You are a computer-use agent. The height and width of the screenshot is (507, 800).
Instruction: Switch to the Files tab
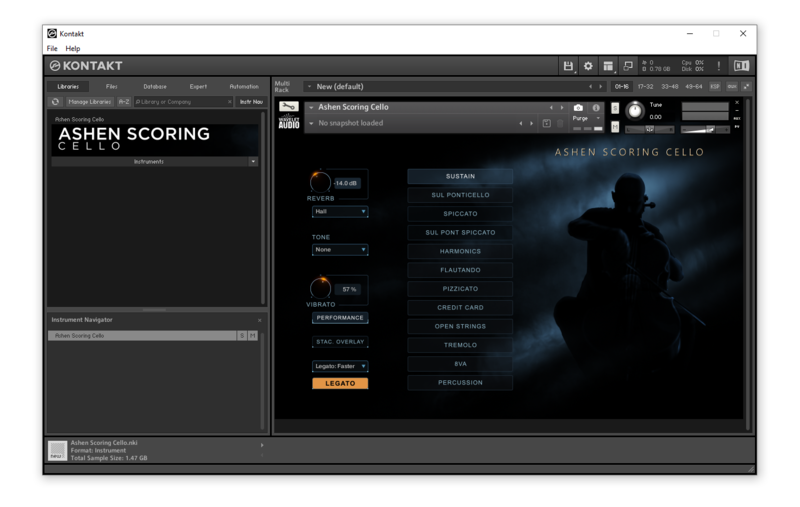(111, 87)
